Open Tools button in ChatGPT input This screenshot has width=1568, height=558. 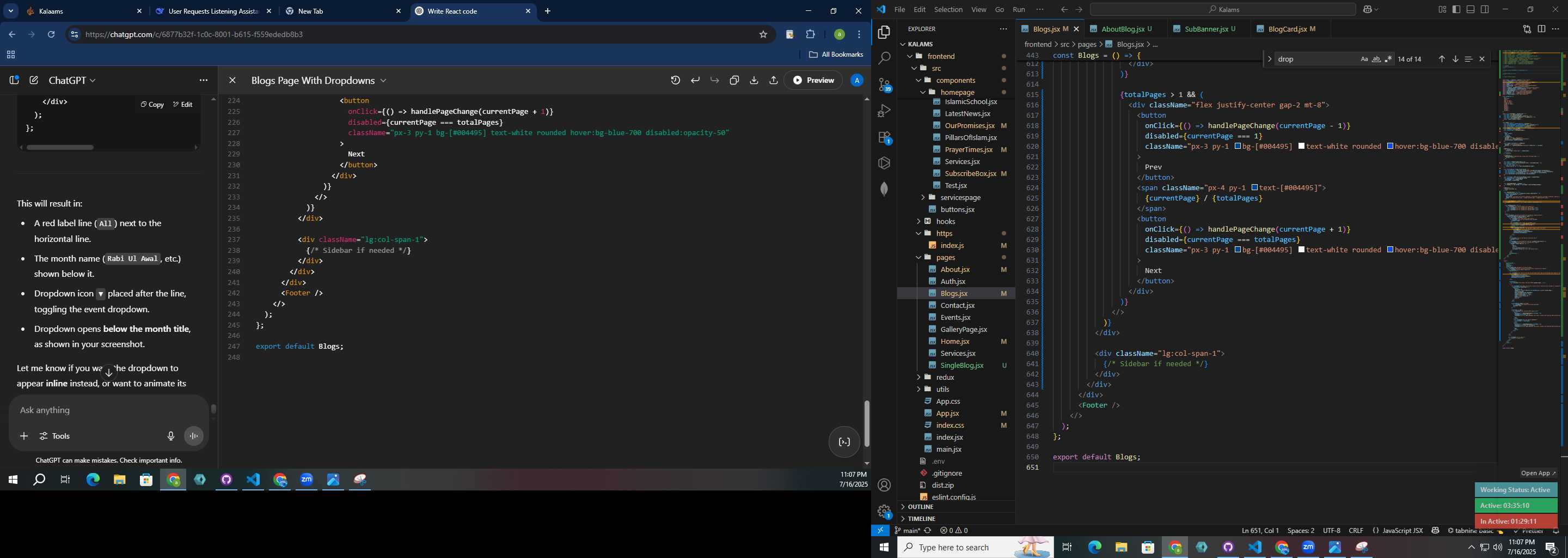tap(55, 436)
